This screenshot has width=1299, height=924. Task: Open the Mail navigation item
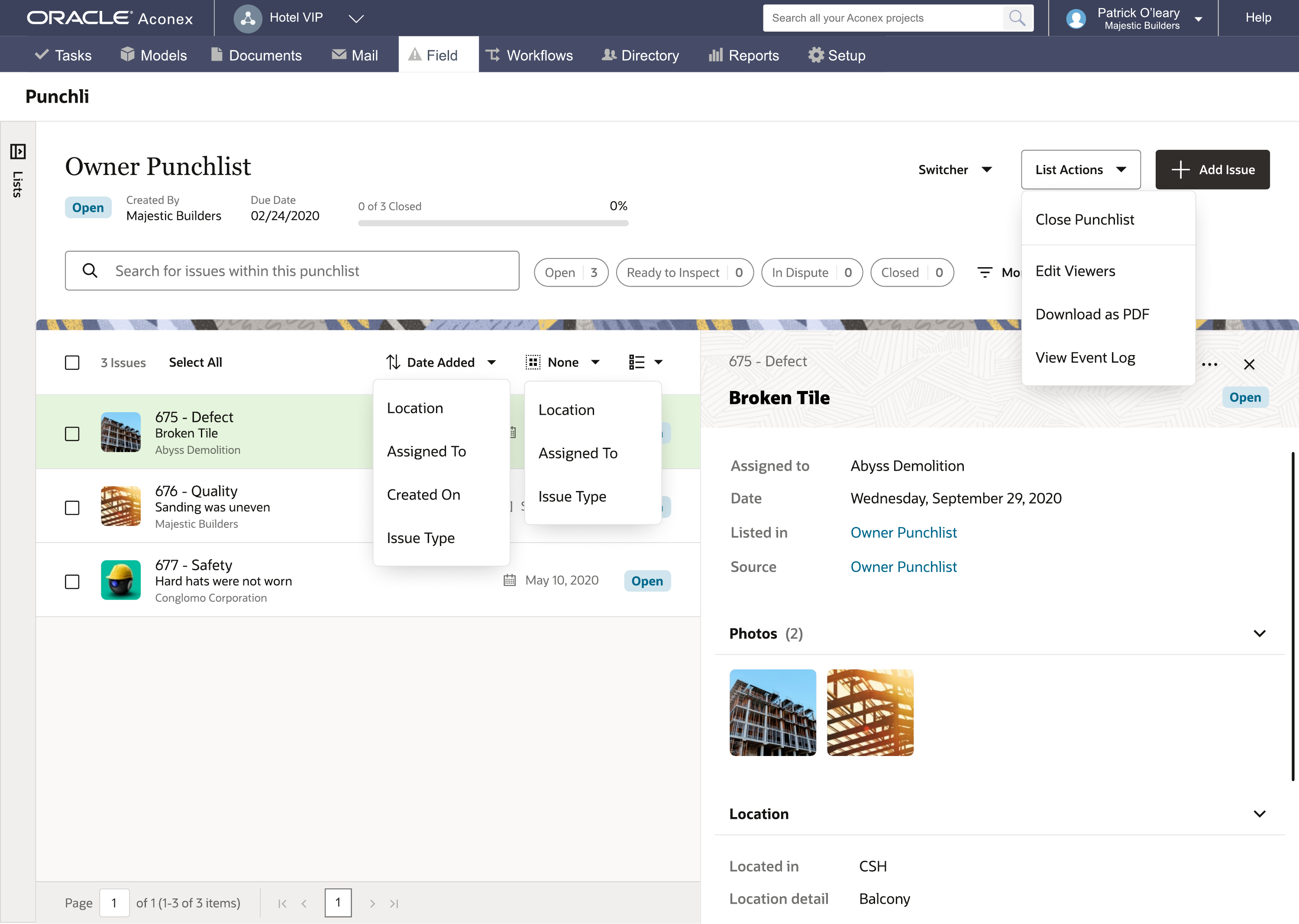point(355,55)
